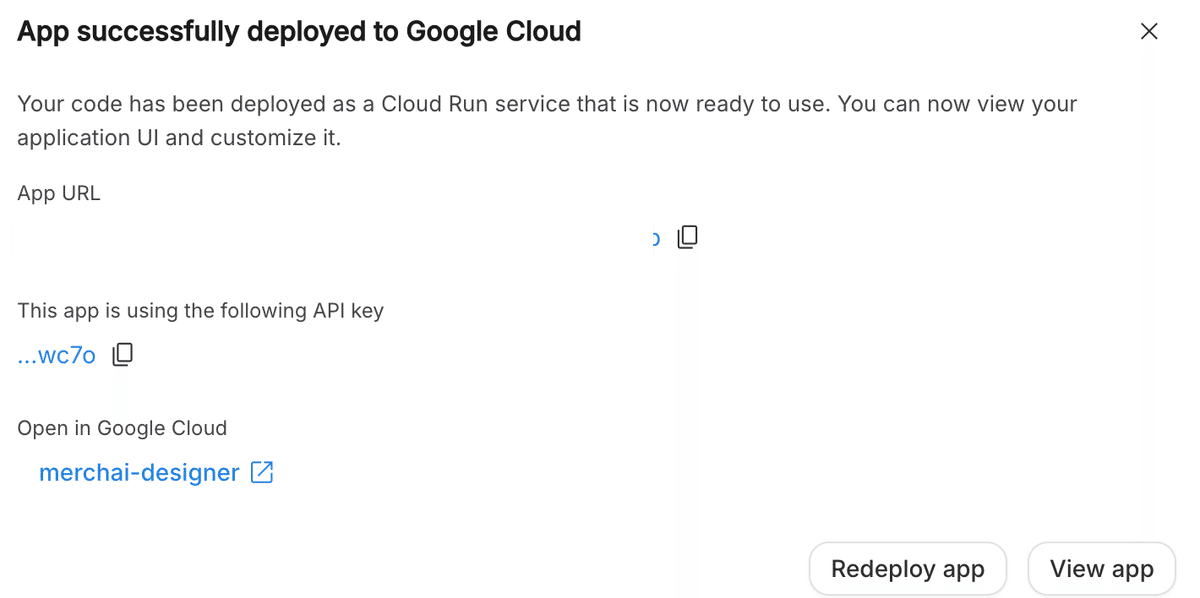The image size is (1200, 598).
Task: Click the 'Open in Google Cloud' label
Action: point(122,428)
